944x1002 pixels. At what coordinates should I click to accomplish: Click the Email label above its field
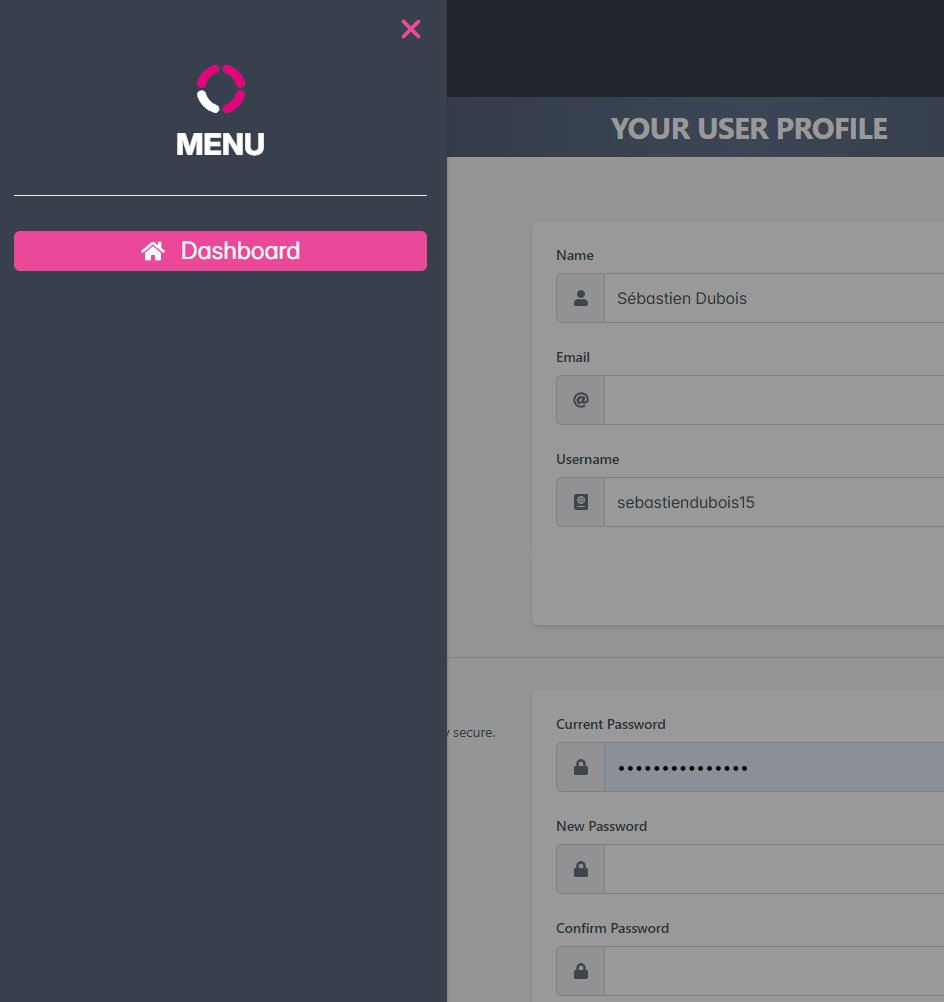[573, 357]
